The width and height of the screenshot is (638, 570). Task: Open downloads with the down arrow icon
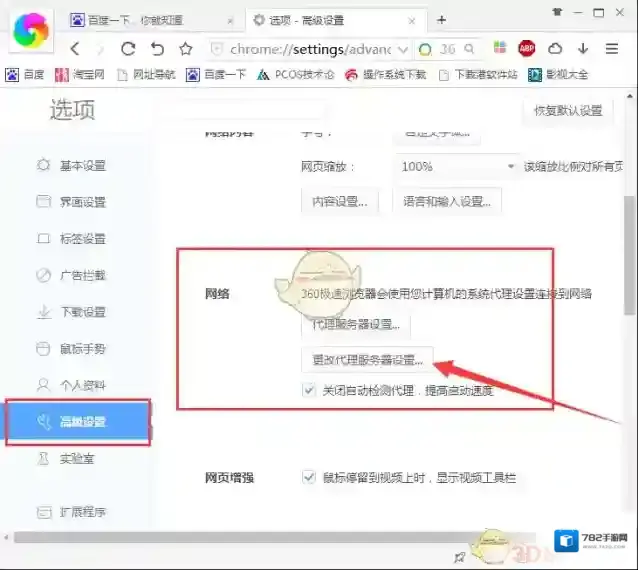(583, 49)
